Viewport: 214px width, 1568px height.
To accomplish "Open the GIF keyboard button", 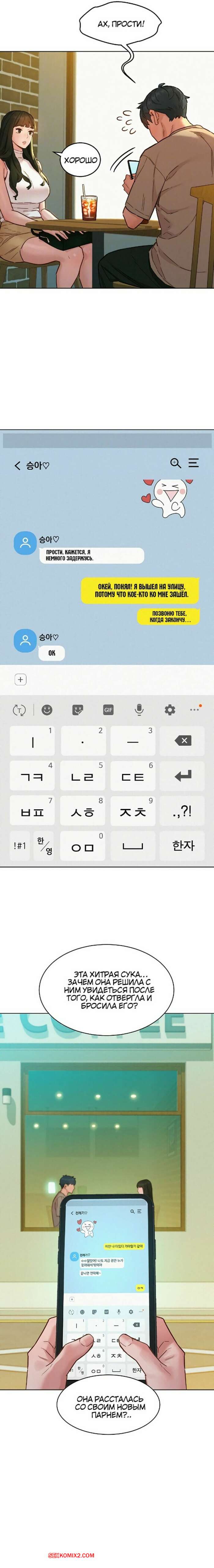I will pyautogui.click(x=108, y=710).
